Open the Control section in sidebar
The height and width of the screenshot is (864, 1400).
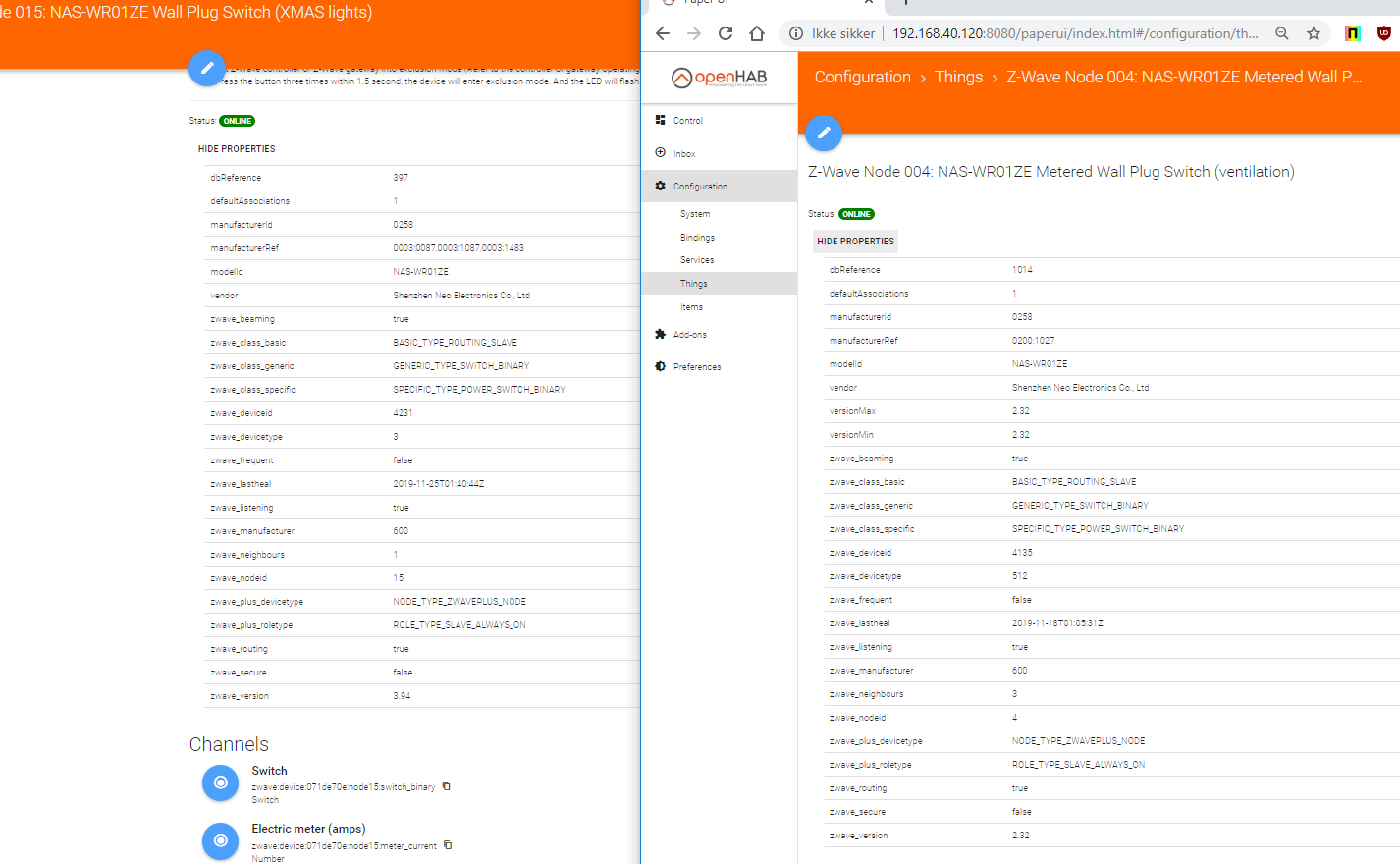[687, 121]
